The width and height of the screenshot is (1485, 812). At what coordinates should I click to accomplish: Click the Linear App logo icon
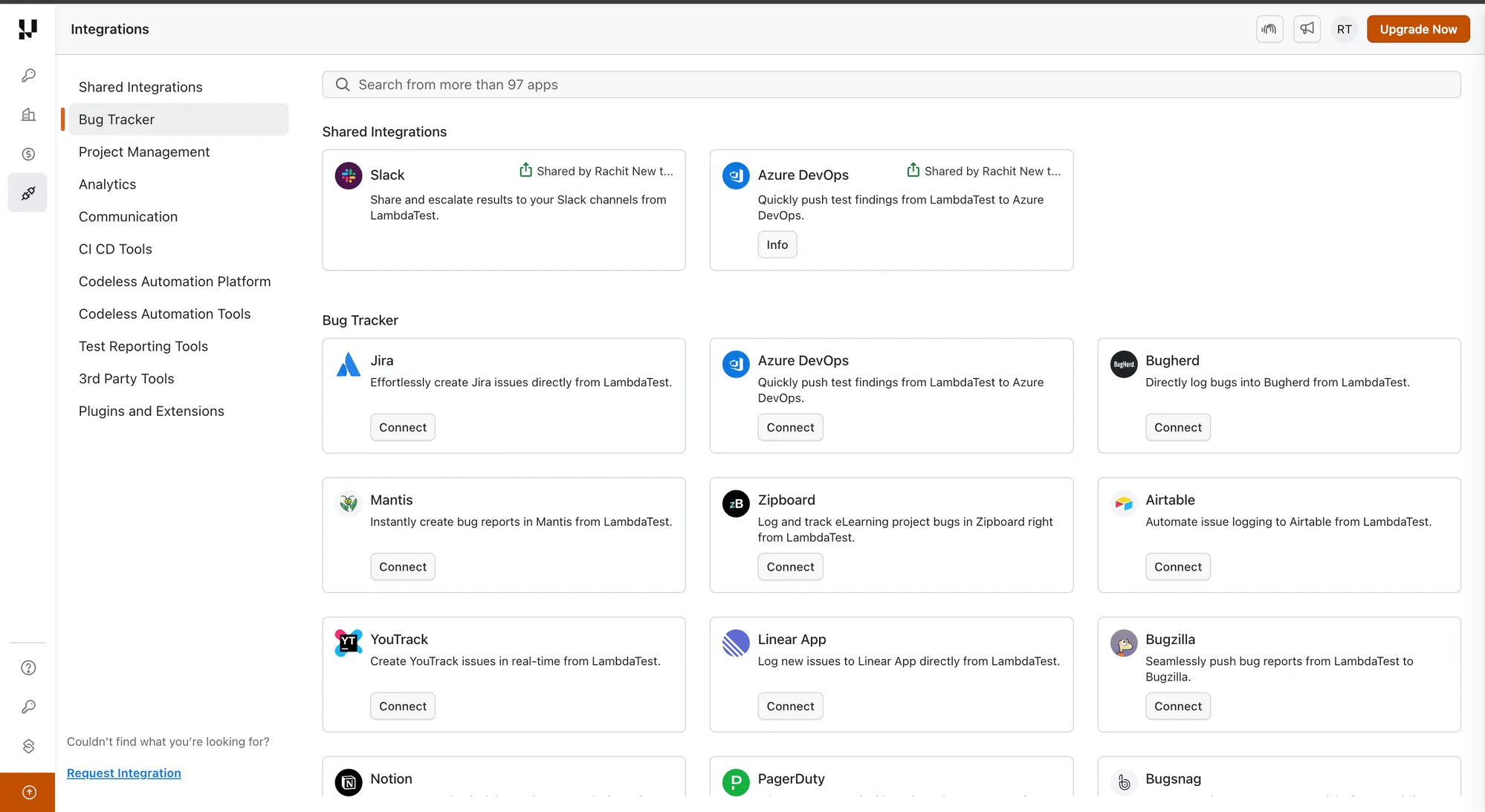[x=736, y=643]
